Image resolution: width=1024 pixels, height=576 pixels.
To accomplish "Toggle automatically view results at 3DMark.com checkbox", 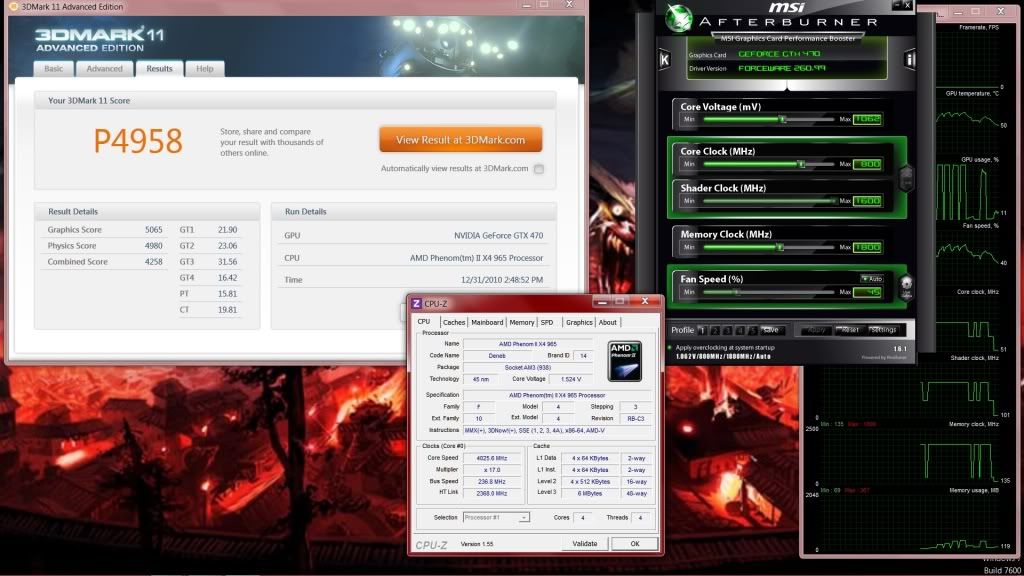I will tap(539, 169).
